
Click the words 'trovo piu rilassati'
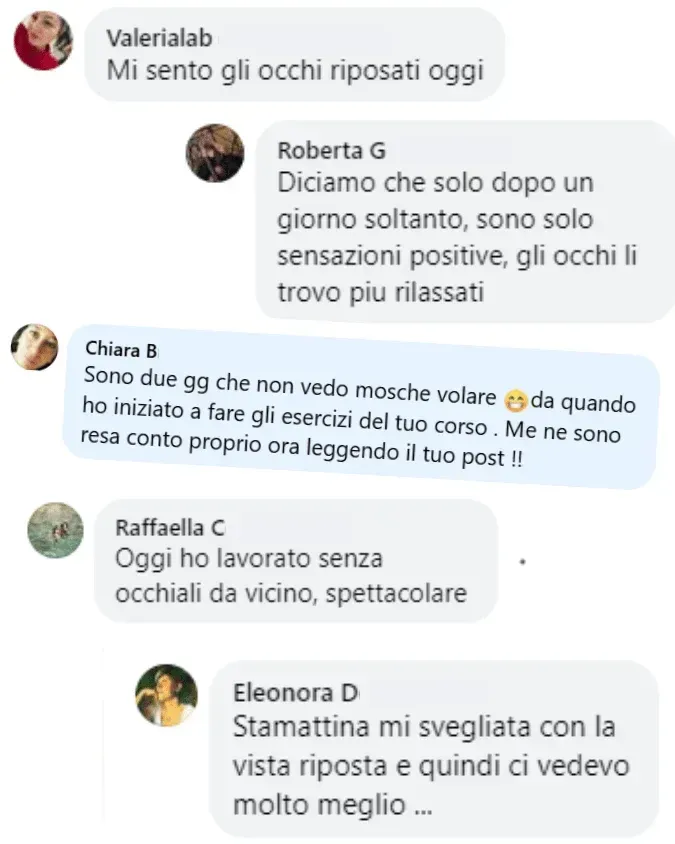coord(381,293)
